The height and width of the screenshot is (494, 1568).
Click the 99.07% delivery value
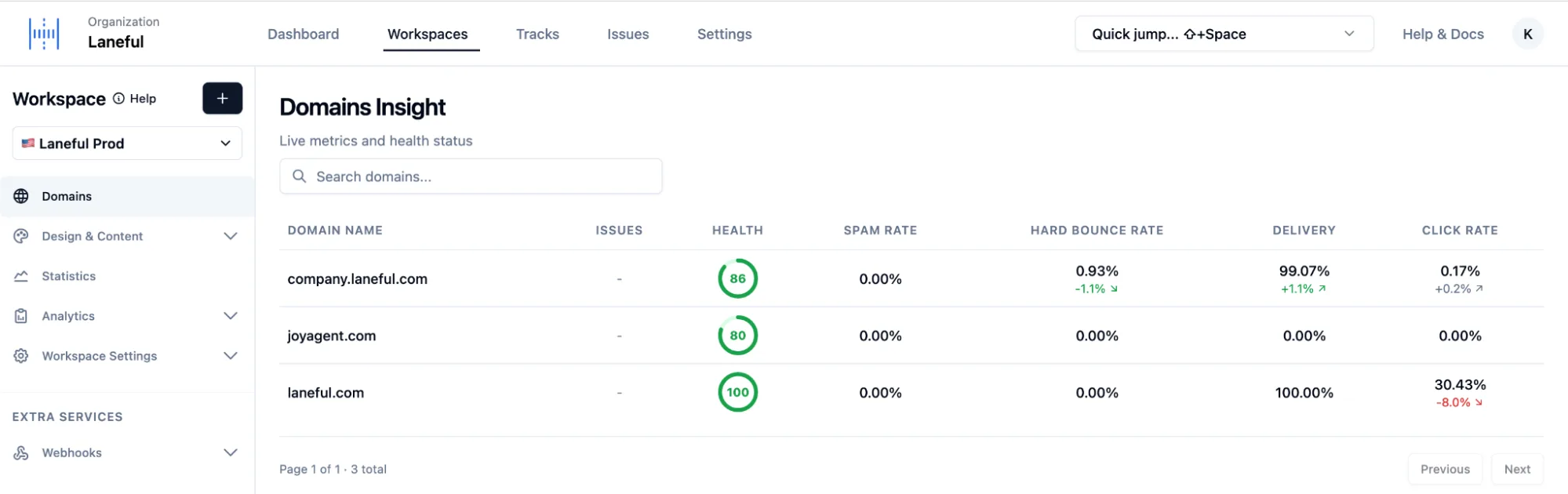[1304, 271]
